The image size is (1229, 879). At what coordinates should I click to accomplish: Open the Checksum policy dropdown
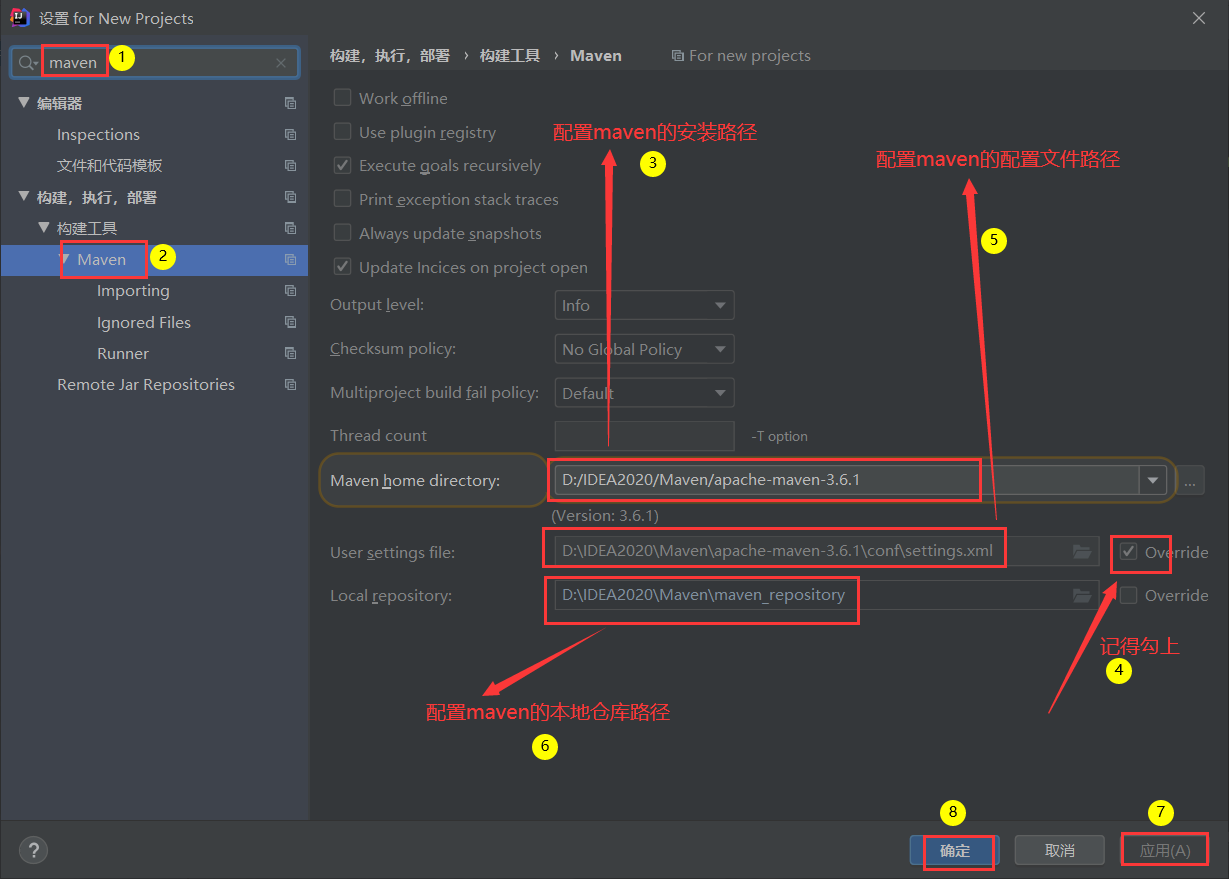644,349
